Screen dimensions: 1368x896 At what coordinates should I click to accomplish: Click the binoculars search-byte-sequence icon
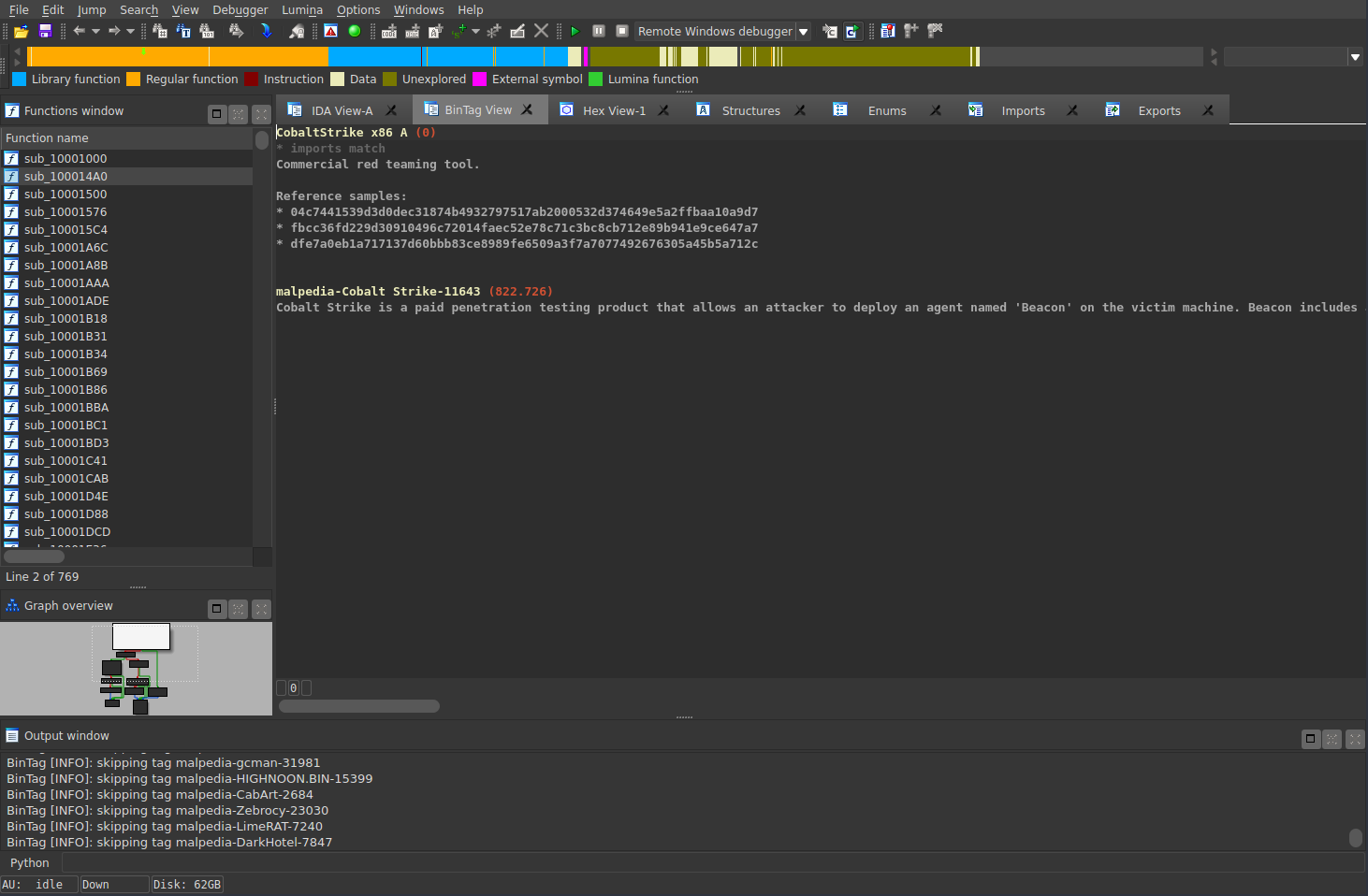[207, 31]
